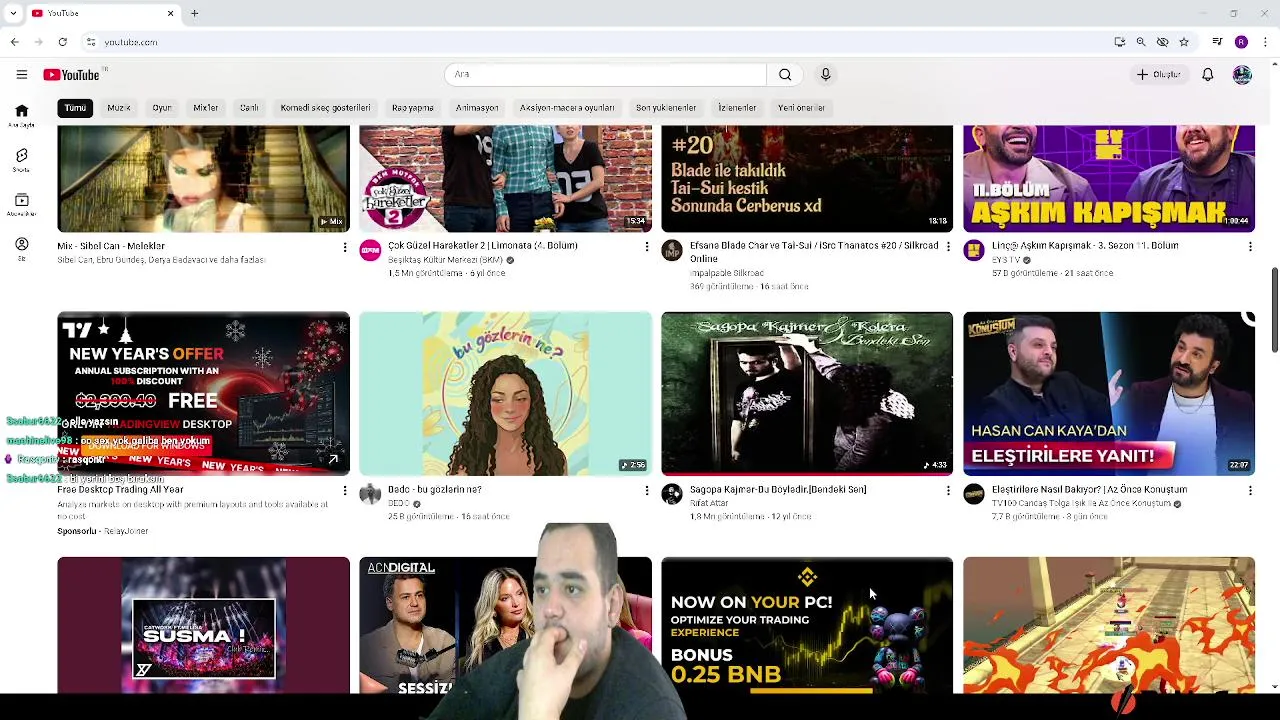This screenshot has height=720, width=1280.
Task: Open site information icon in address bar
Action: (90, 42)
